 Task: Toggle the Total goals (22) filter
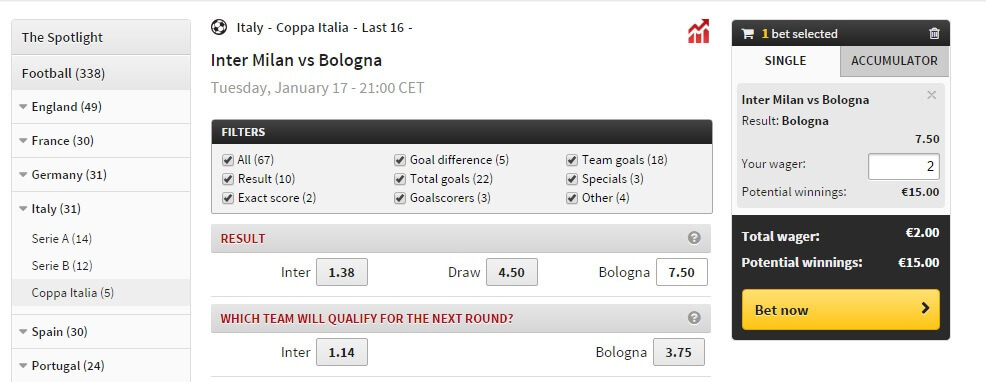[400, 179]
